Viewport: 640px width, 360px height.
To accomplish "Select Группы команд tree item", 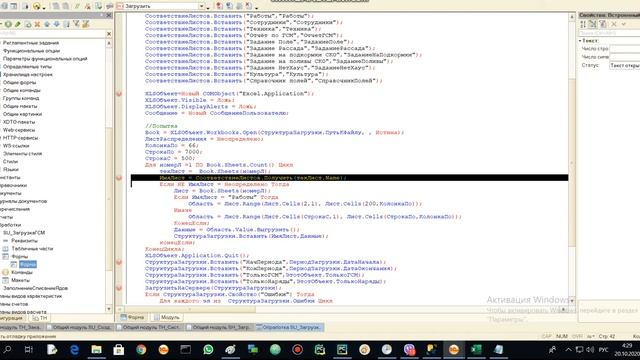I will tap(21, 98).
